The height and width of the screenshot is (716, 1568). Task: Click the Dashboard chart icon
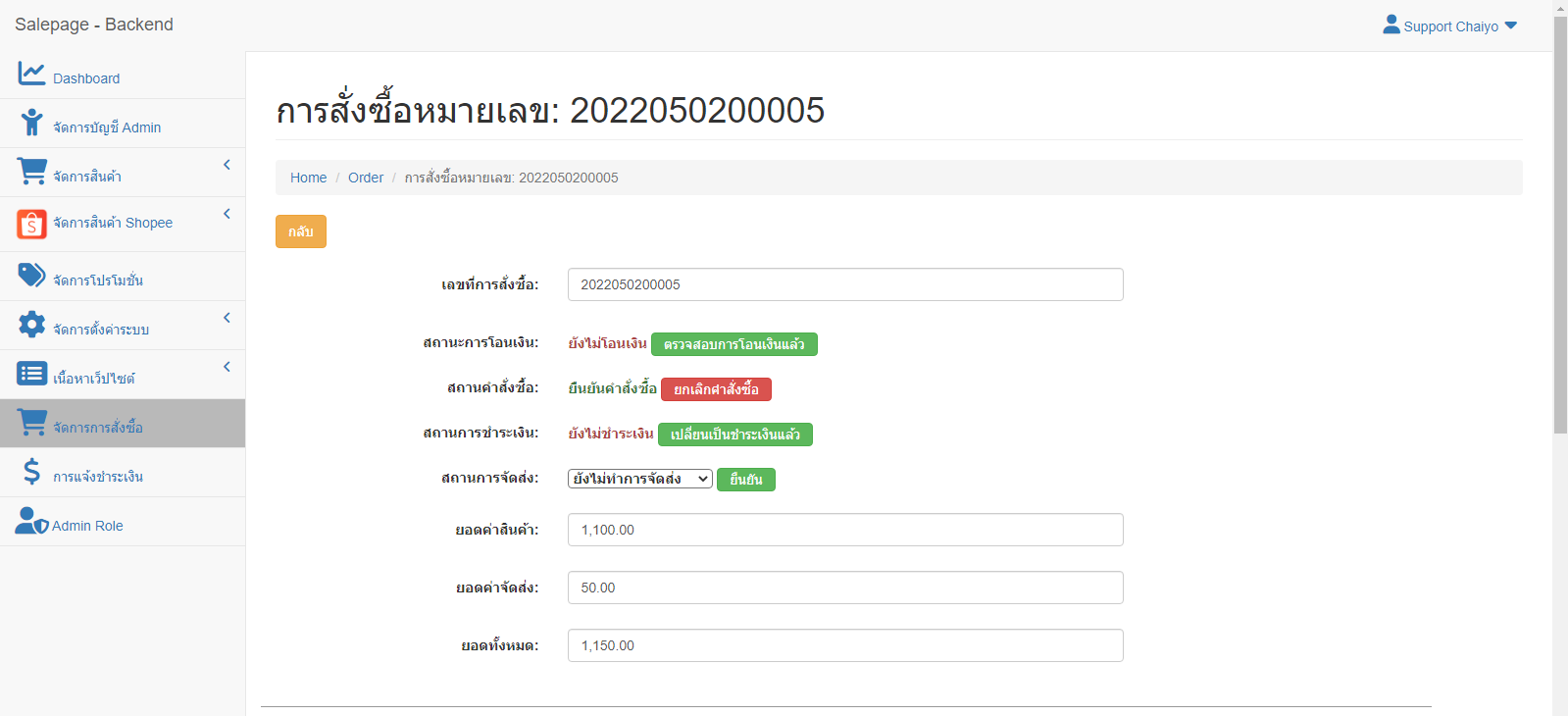(x=31, y=74)
